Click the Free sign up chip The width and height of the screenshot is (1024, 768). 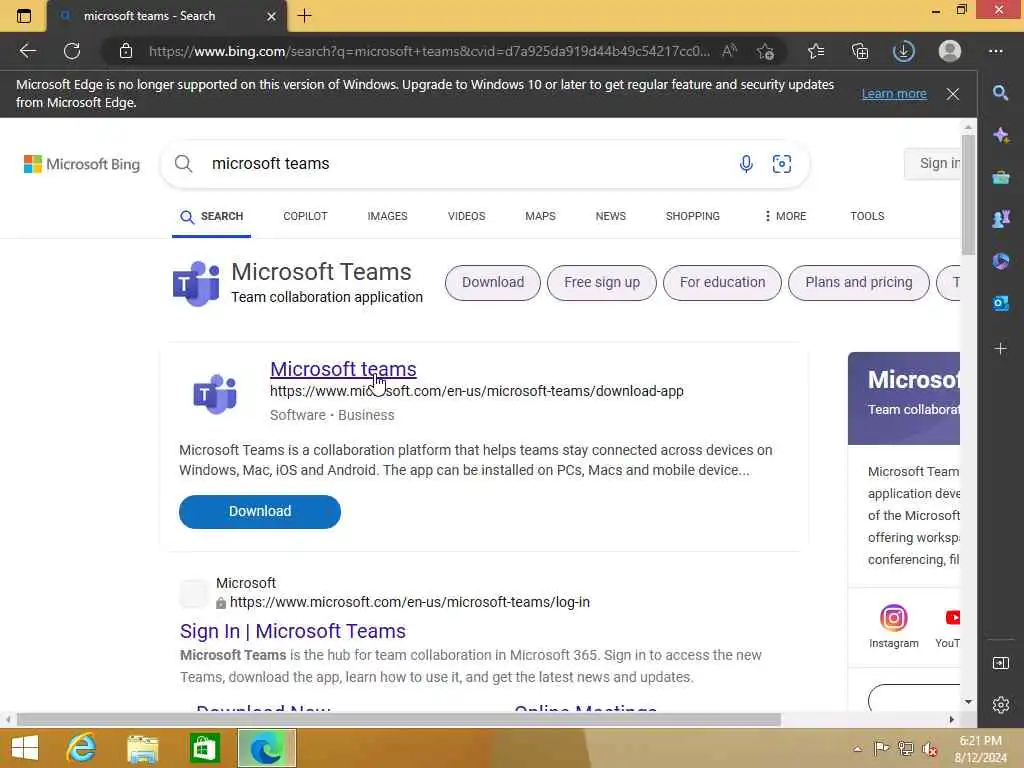[601, 283]
